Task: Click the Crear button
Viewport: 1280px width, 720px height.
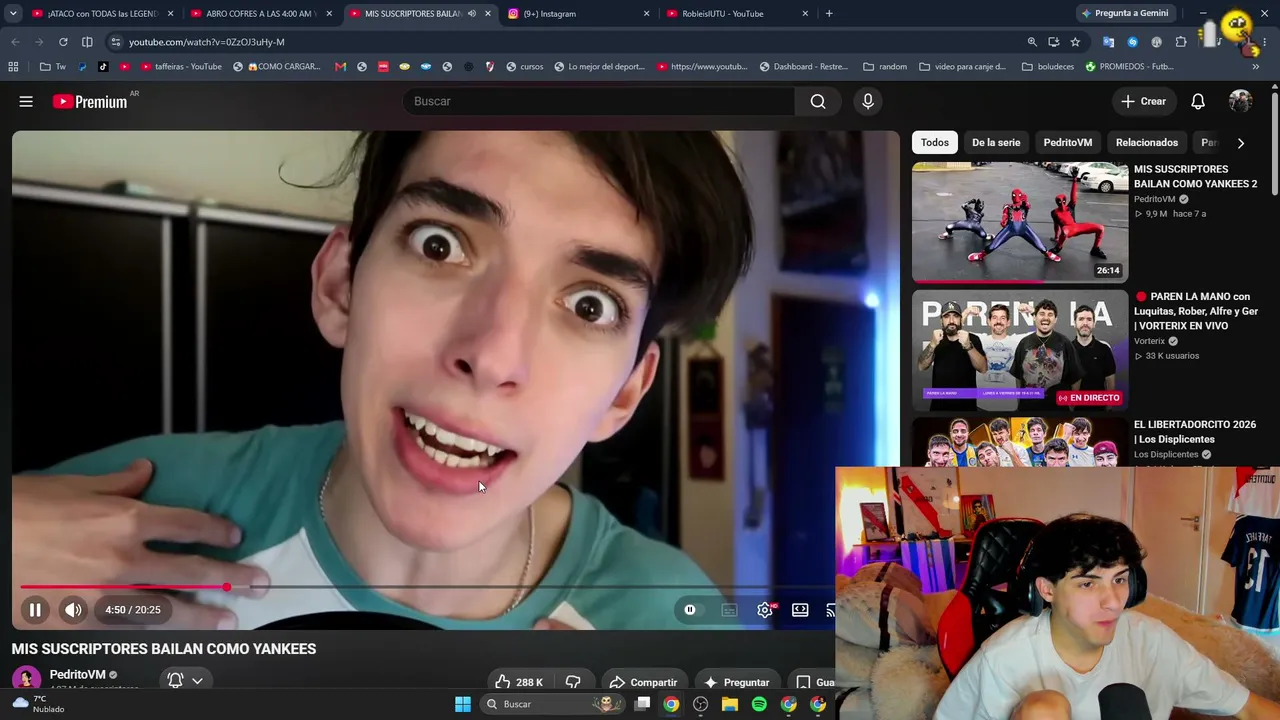Action: click(x=1143, y=101)
